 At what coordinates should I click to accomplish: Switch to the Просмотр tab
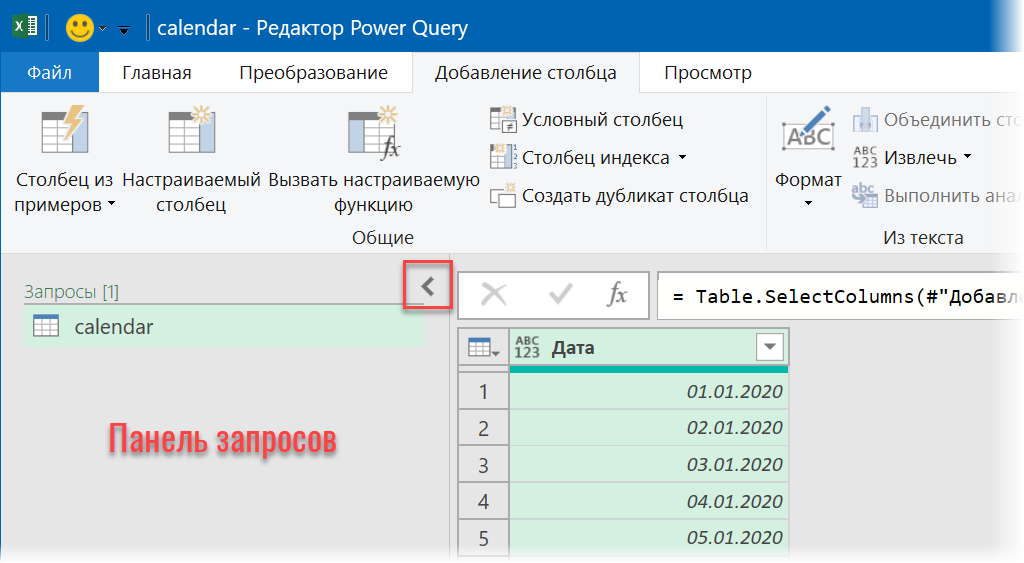(x=708, y=72)
